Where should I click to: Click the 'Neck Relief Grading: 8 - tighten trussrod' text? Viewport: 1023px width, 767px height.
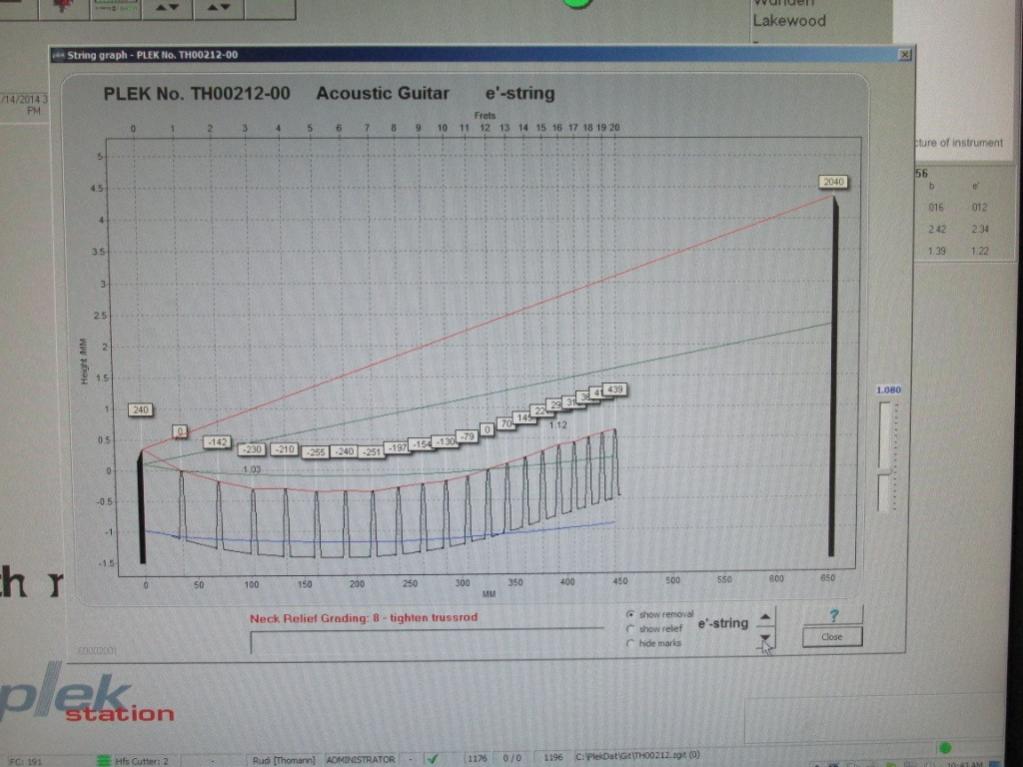tap(363, 618)
